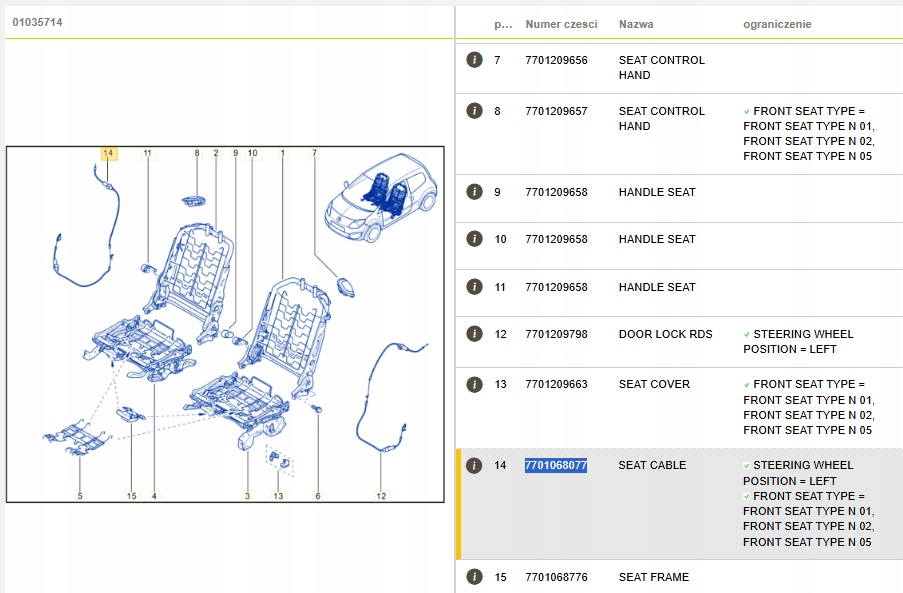
Task: Click callout label 5 below diagram
Action: click(80, 496)
